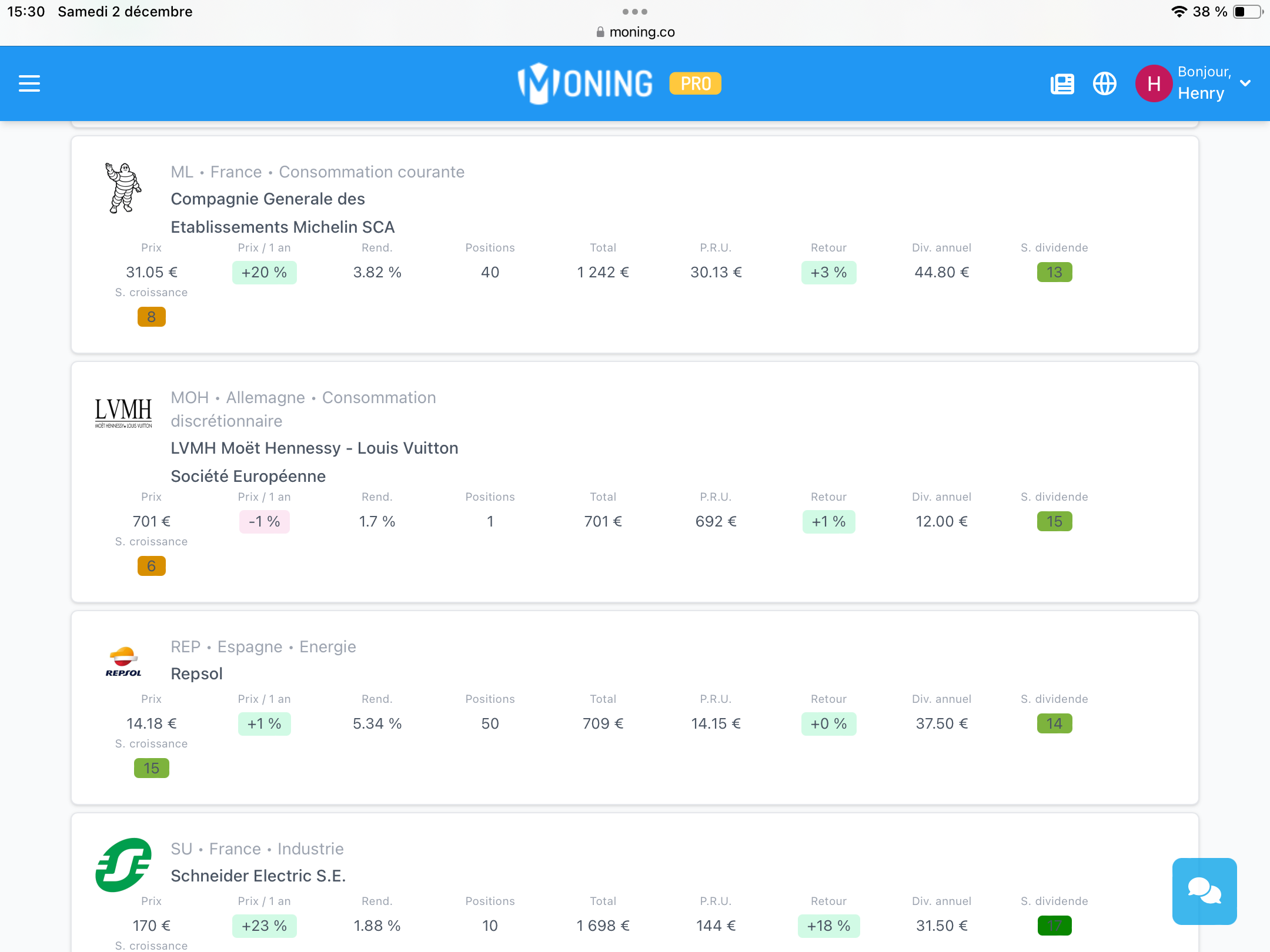Image resolution: width=1270 pixels, height=952 pixels.
Task: Click Michelin +20 % one-year price badge
Action: (x=265, y=273)
